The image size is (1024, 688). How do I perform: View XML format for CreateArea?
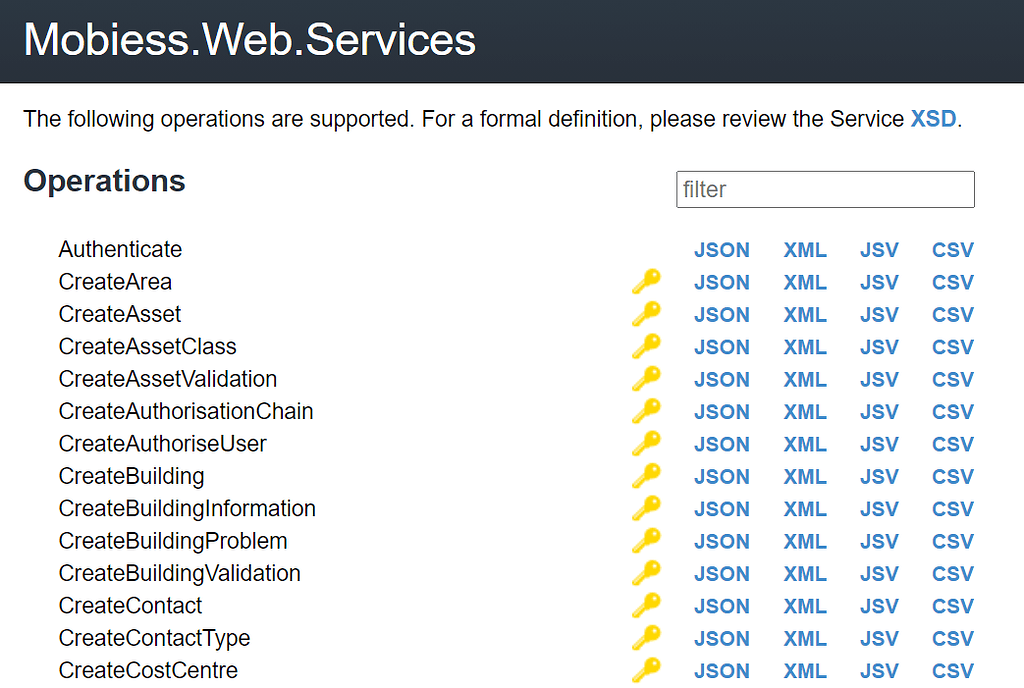click(805, 282)
